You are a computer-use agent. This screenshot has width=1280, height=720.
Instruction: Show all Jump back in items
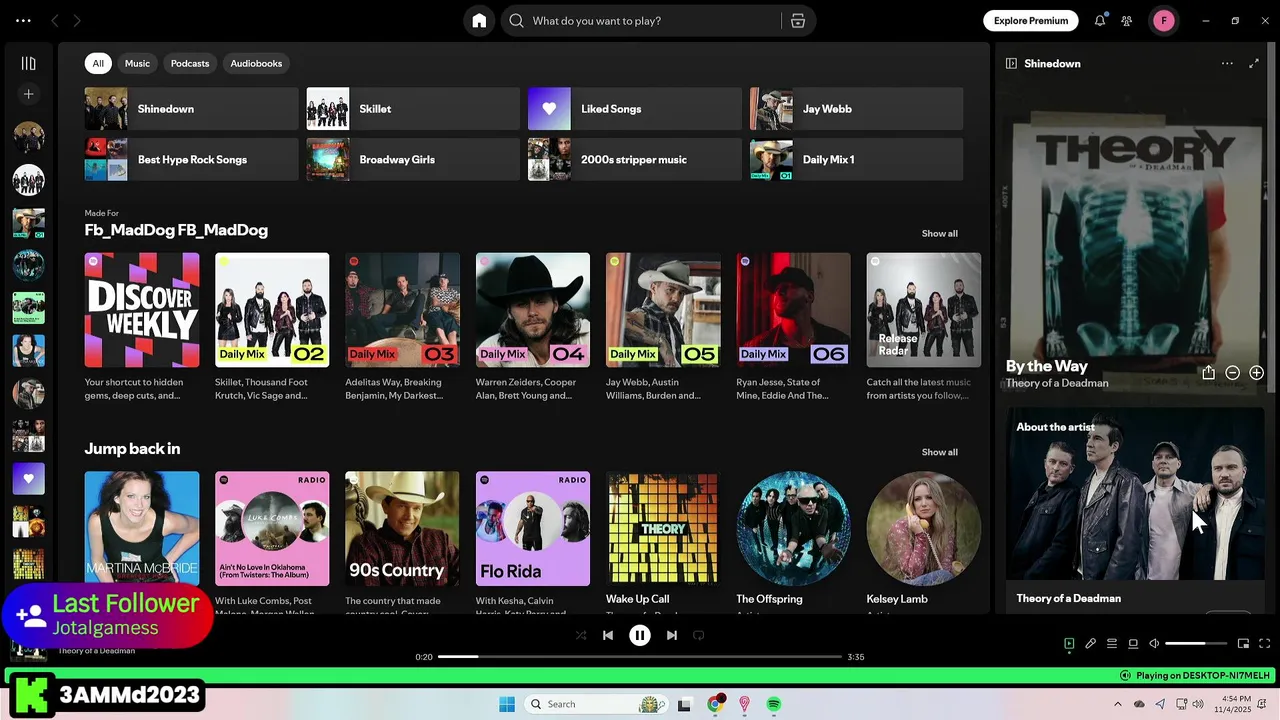[939, 452]
